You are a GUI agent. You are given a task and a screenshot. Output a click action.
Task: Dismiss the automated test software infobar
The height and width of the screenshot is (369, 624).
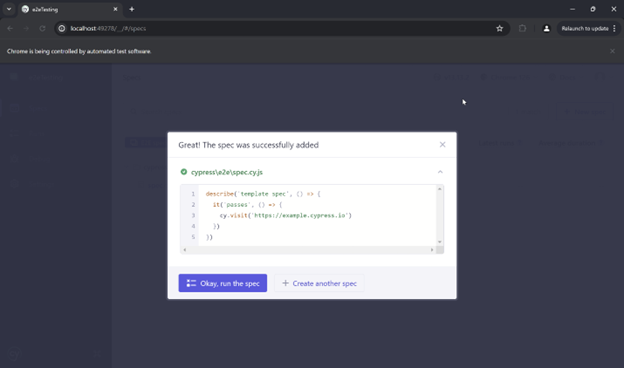pyautogui.click(x=612, y=51)
